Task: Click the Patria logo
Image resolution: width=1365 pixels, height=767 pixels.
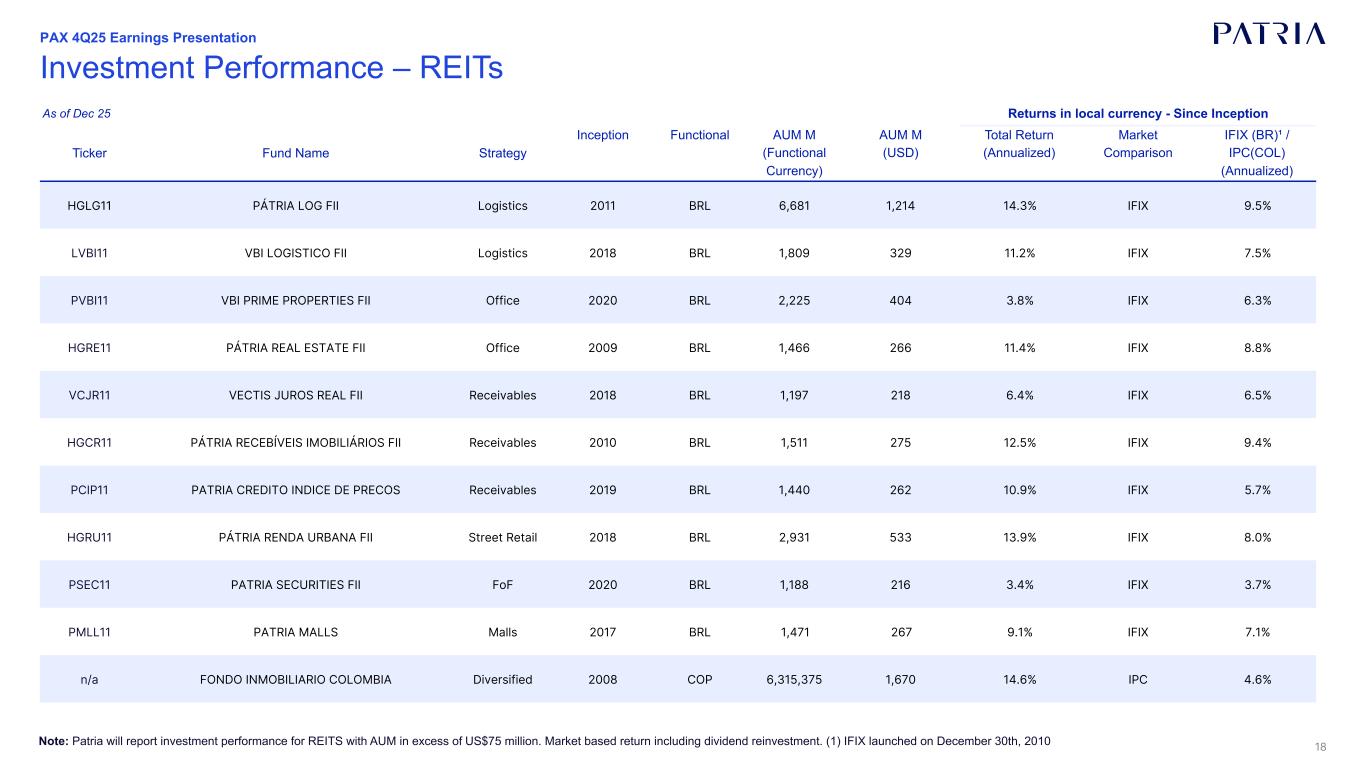Action: pyautogui.click(x=1269, y=34)
